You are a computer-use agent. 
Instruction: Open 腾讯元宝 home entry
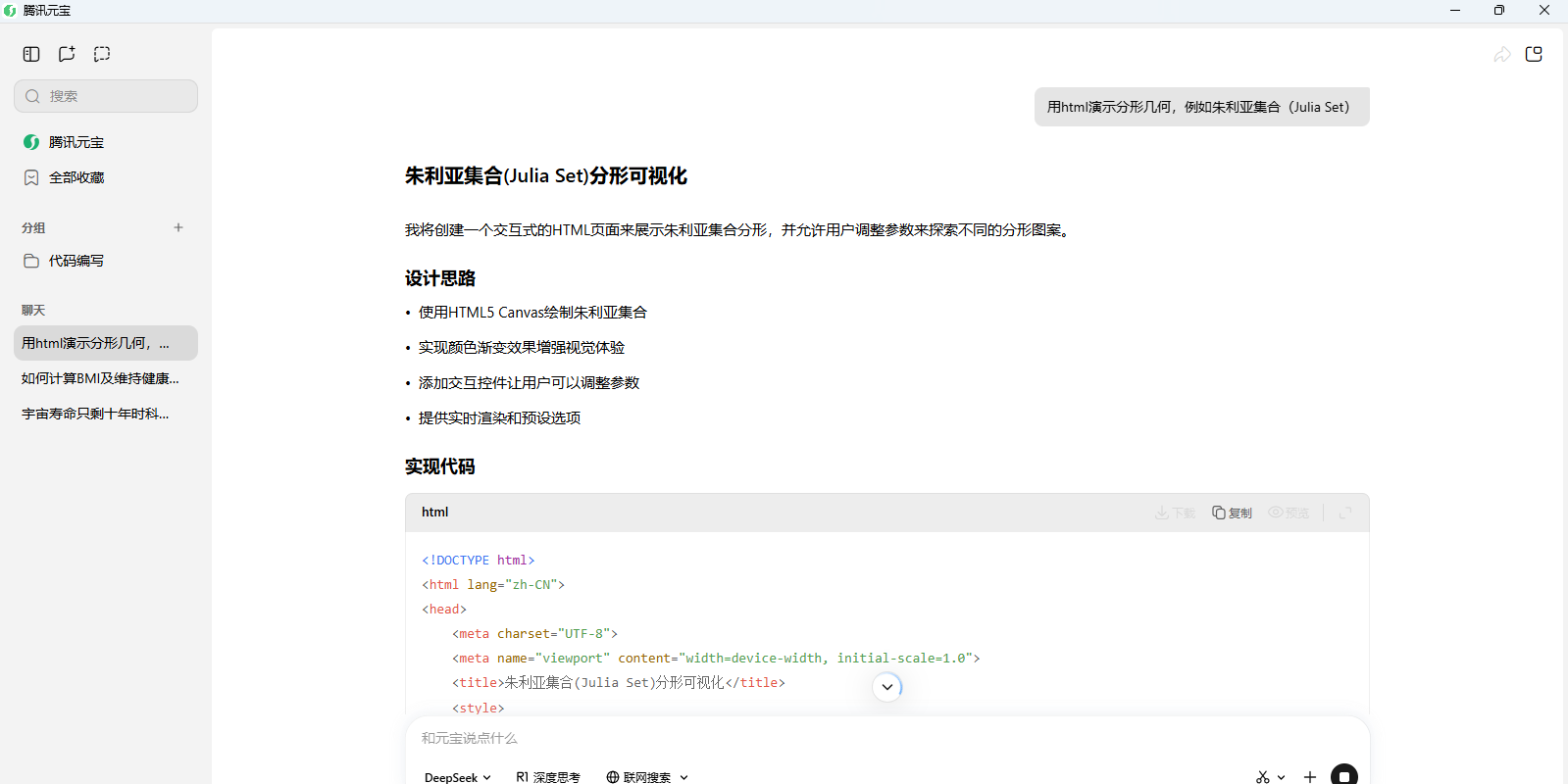pyautogui.click(x=76, y=142)
